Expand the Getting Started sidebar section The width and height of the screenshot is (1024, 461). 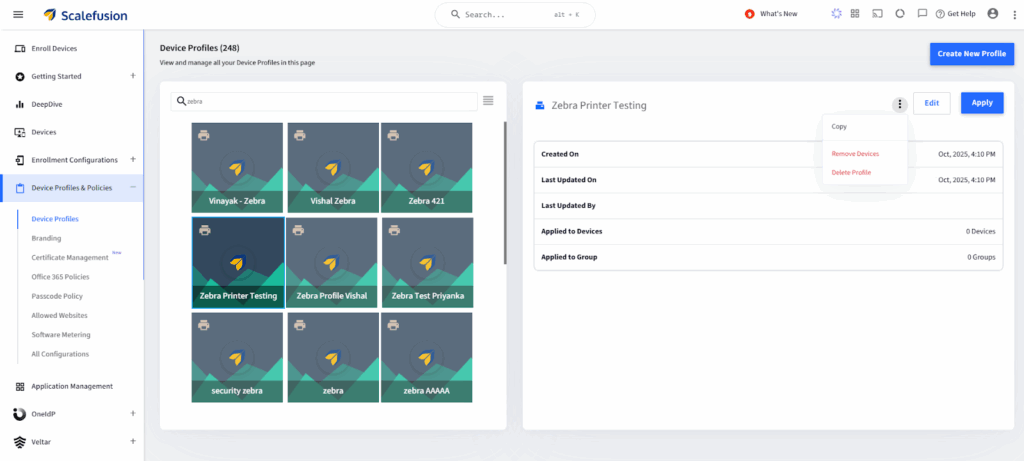pos(133,76)
